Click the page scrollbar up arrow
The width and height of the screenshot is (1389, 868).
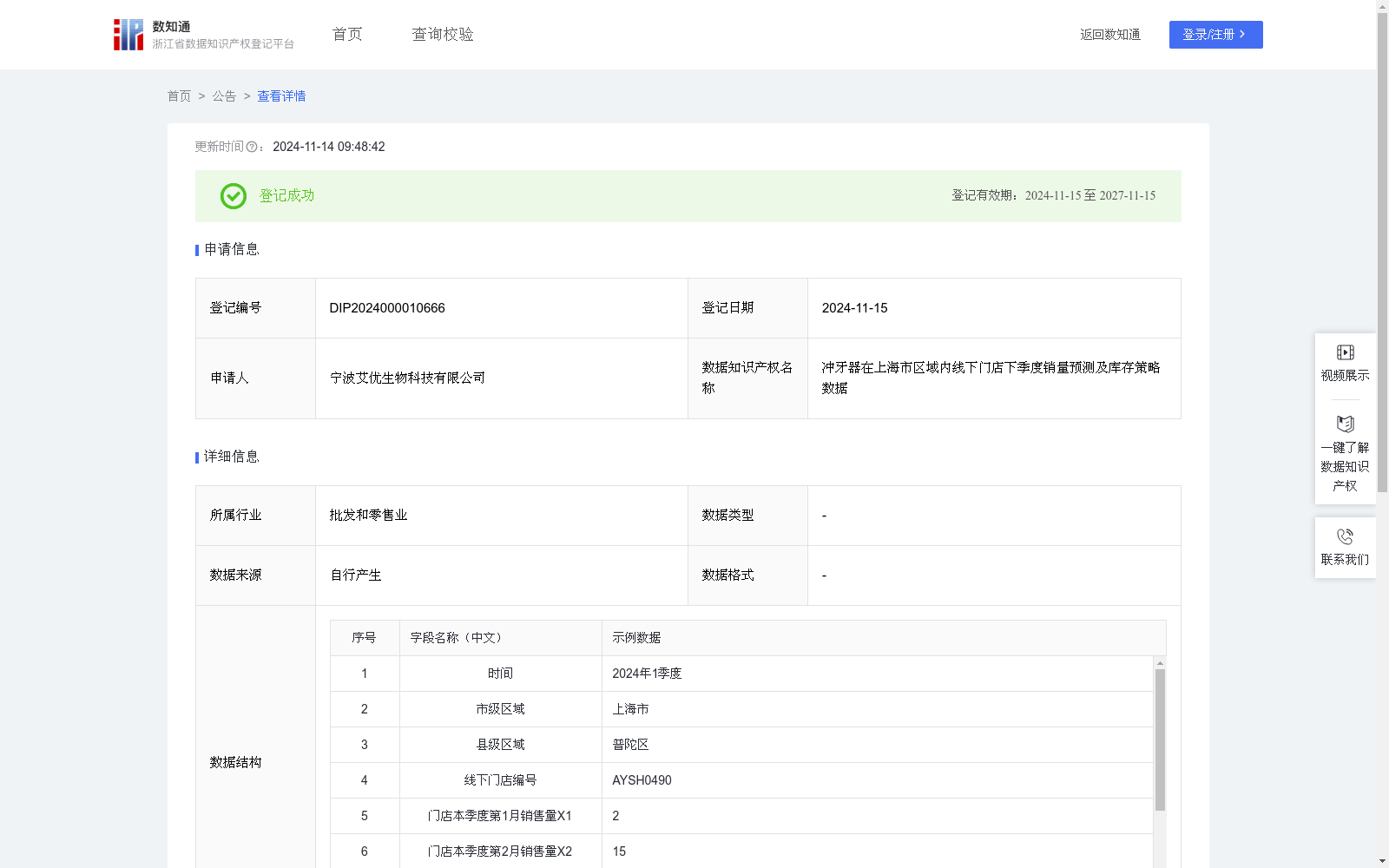pyautogui.click(x=1382, y=6)
